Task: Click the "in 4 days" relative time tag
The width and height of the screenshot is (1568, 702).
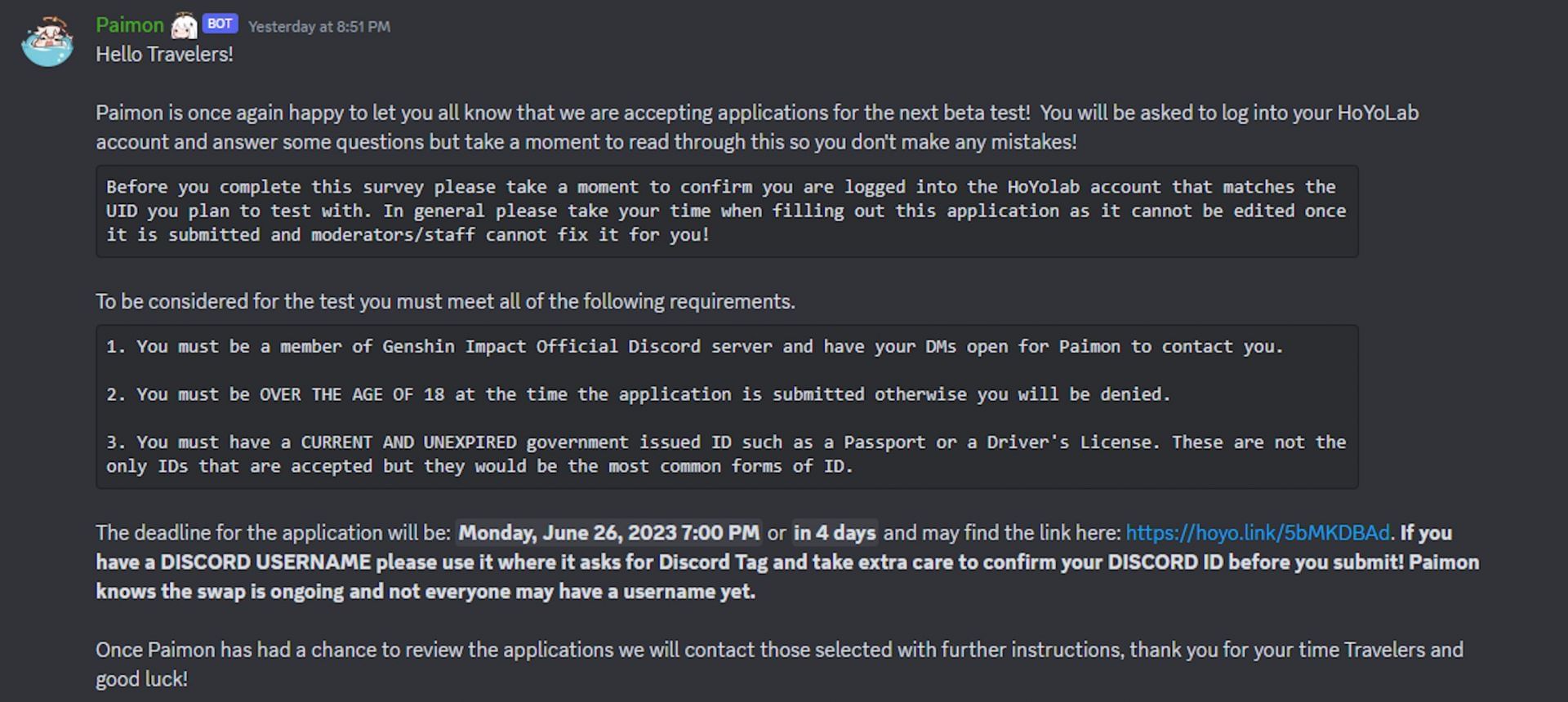Action: point(835,533)
